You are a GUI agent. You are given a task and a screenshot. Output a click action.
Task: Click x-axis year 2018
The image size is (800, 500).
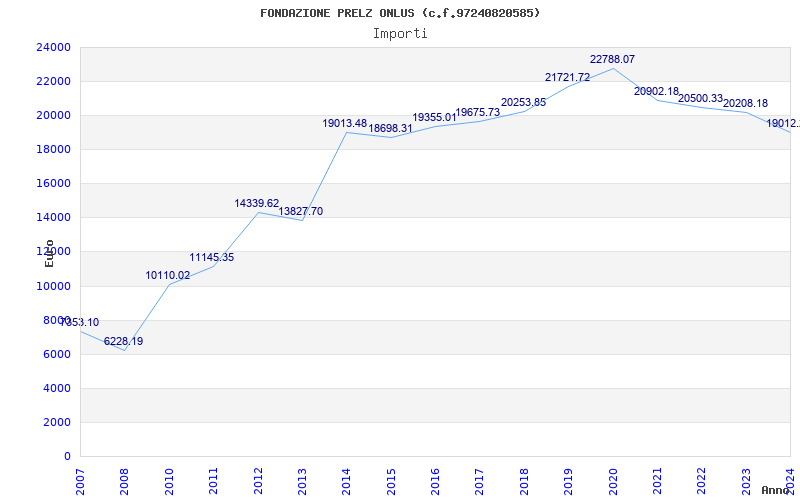tap(524, 481)
